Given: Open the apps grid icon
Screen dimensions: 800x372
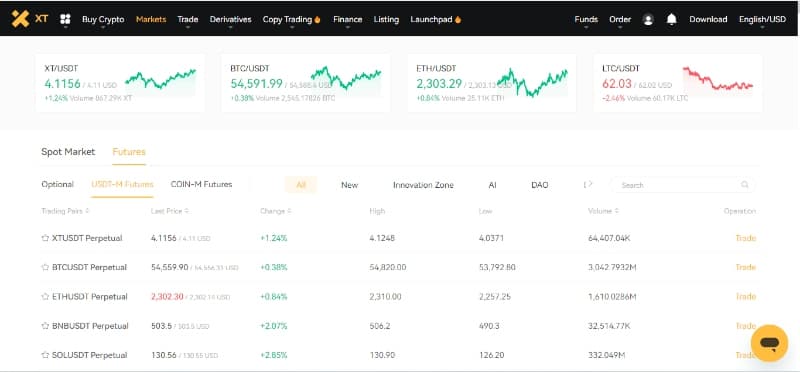Looking at the screenshot, I should click(65, 19).
